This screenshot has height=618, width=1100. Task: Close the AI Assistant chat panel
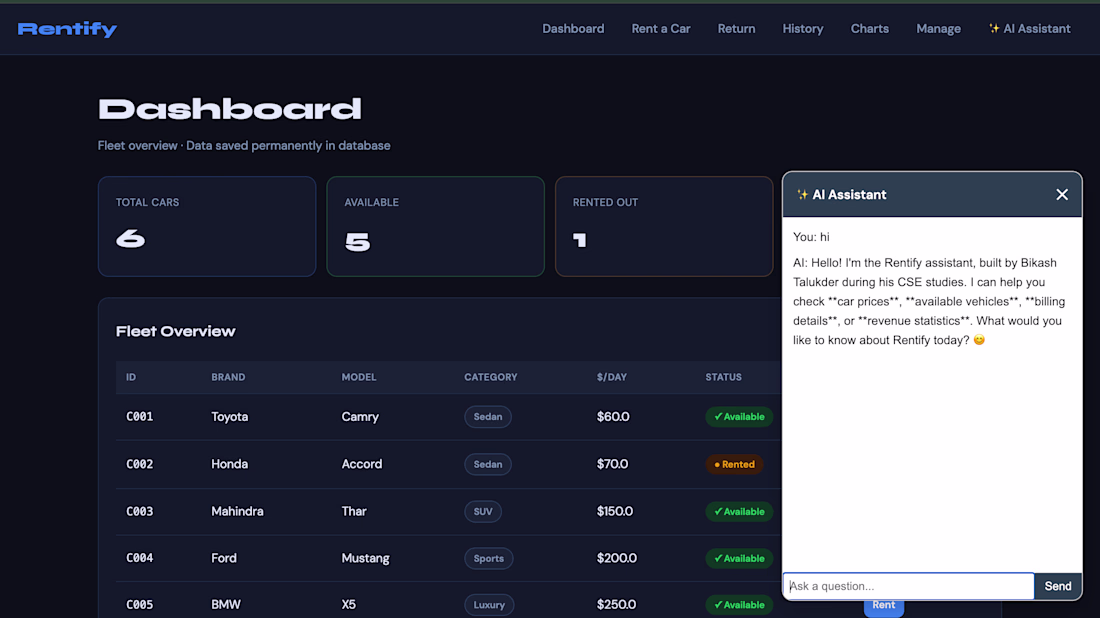[x=1062, y=195]
